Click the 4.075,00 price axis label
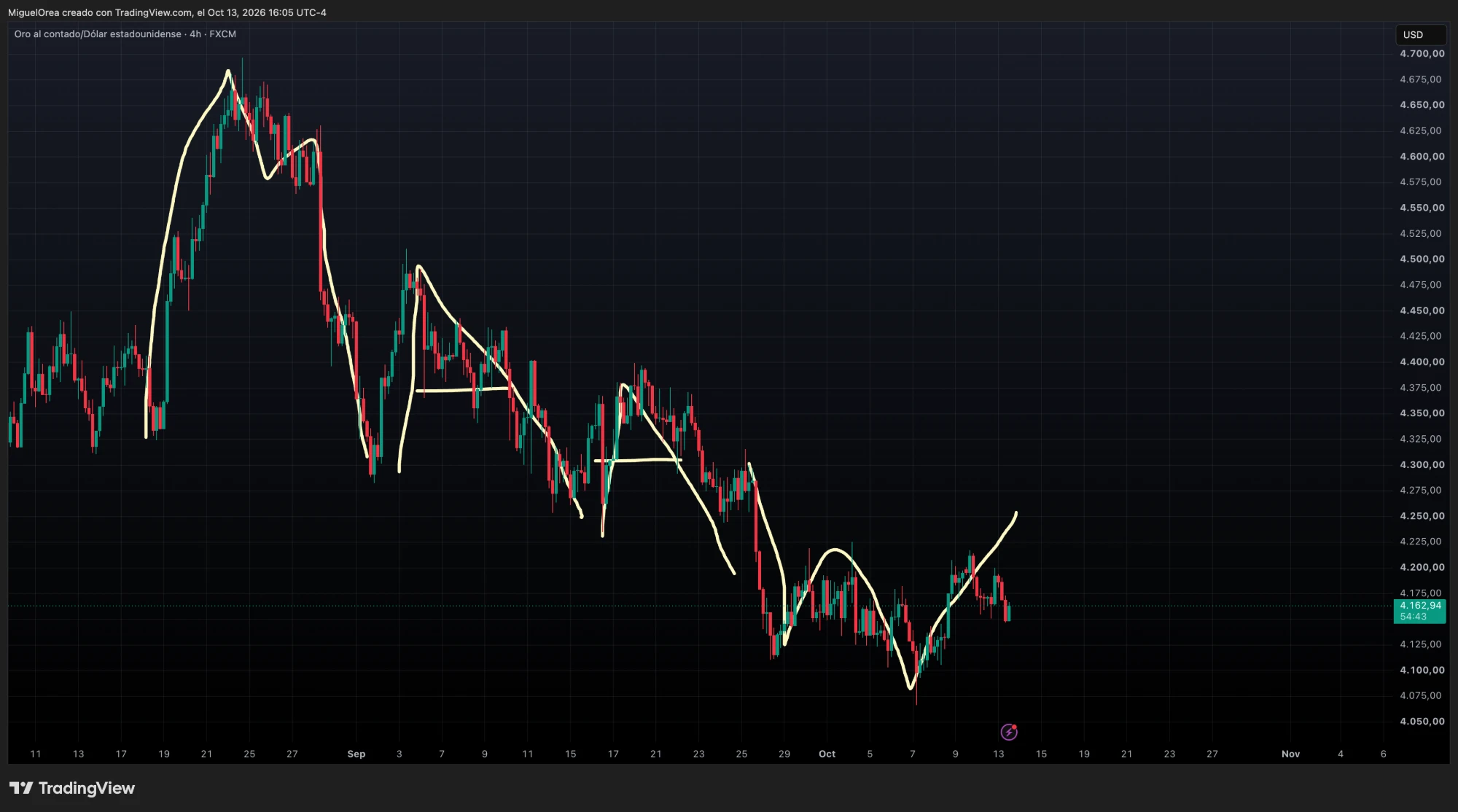 click(x=1420, y=695)
